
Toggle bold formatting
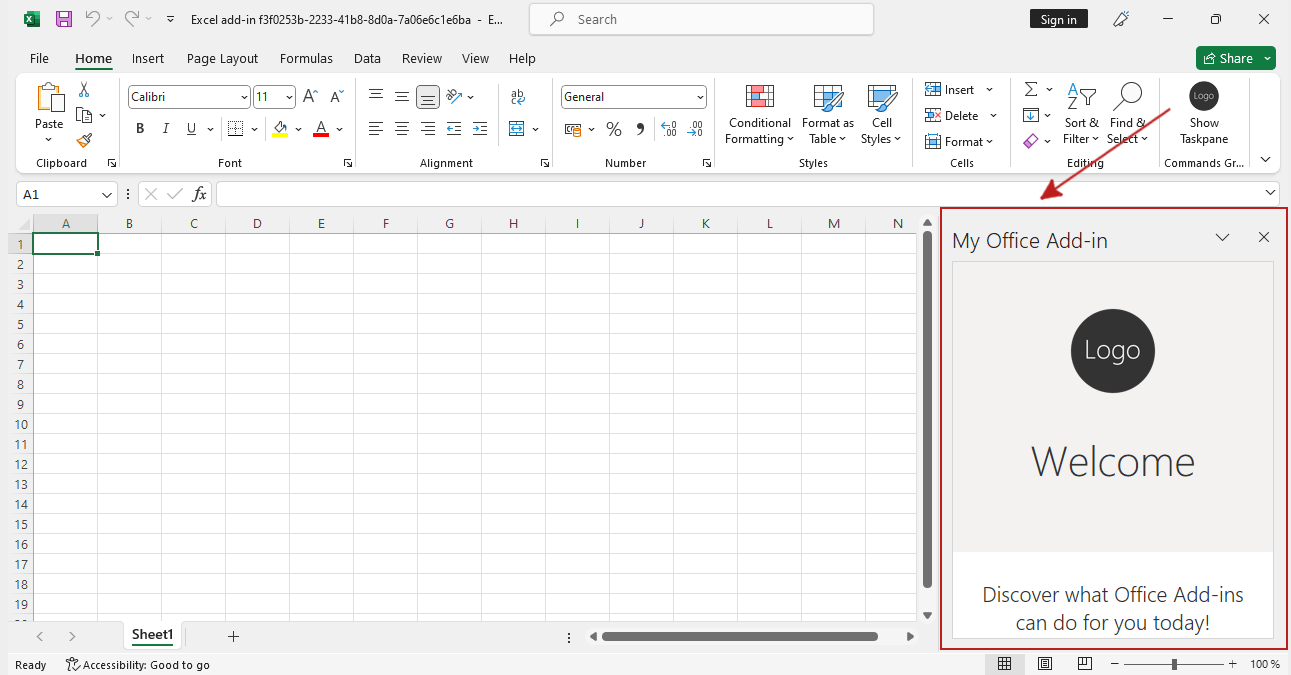point(139,128)
